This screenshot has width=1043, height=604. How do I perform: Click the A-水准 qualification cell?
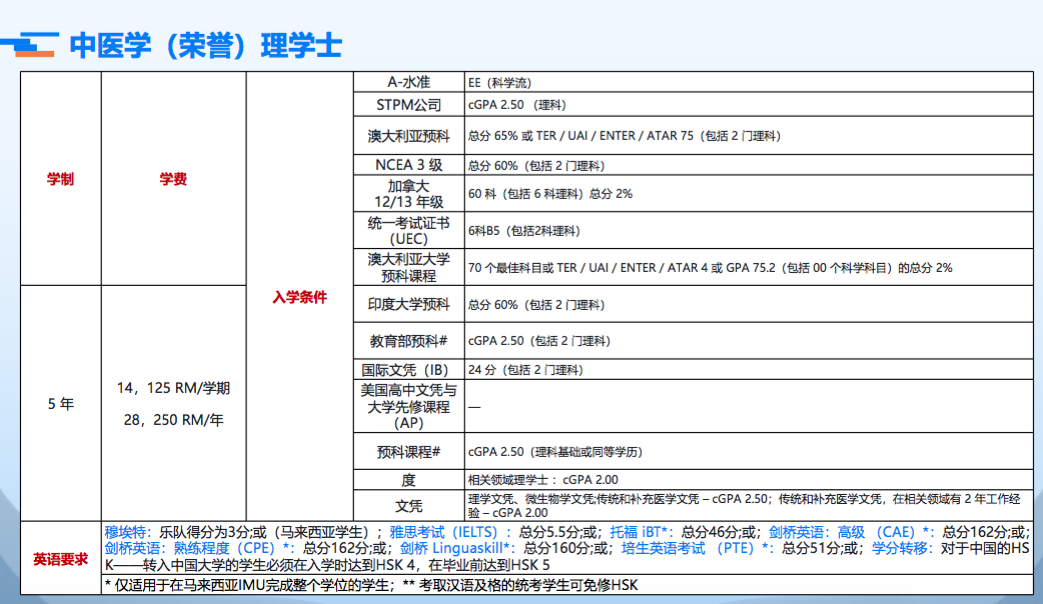408,82
